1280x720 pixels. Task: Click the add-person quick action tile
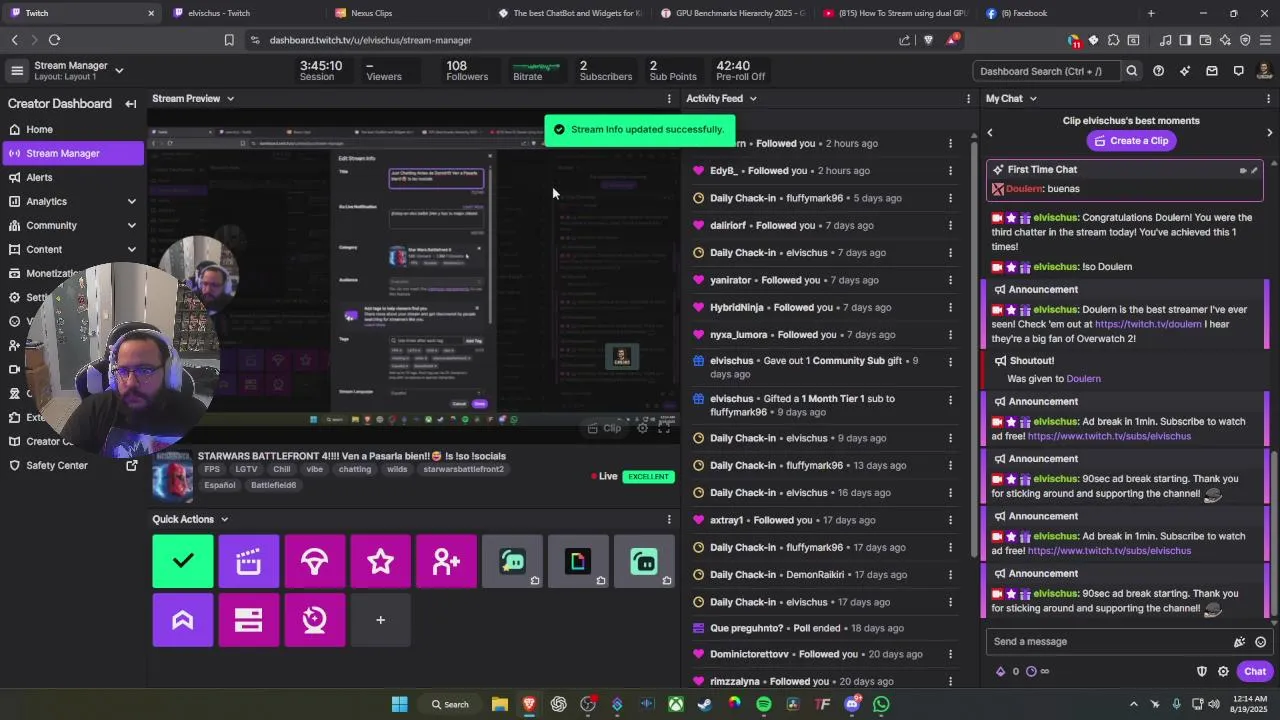[447, 562]
